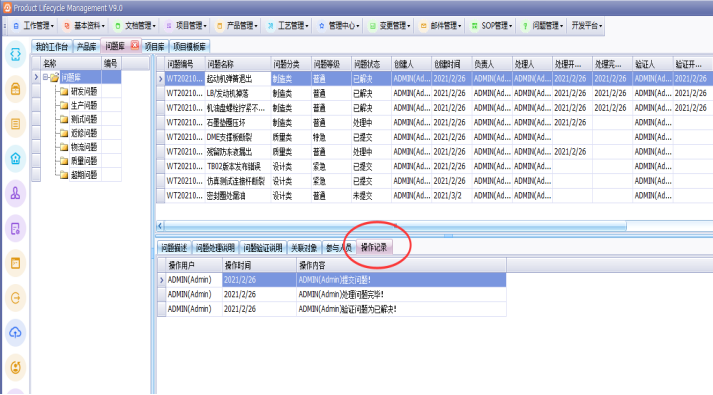Select the 处理问题完毕 operation log row

pyautogui.click(x=332, y=295)
